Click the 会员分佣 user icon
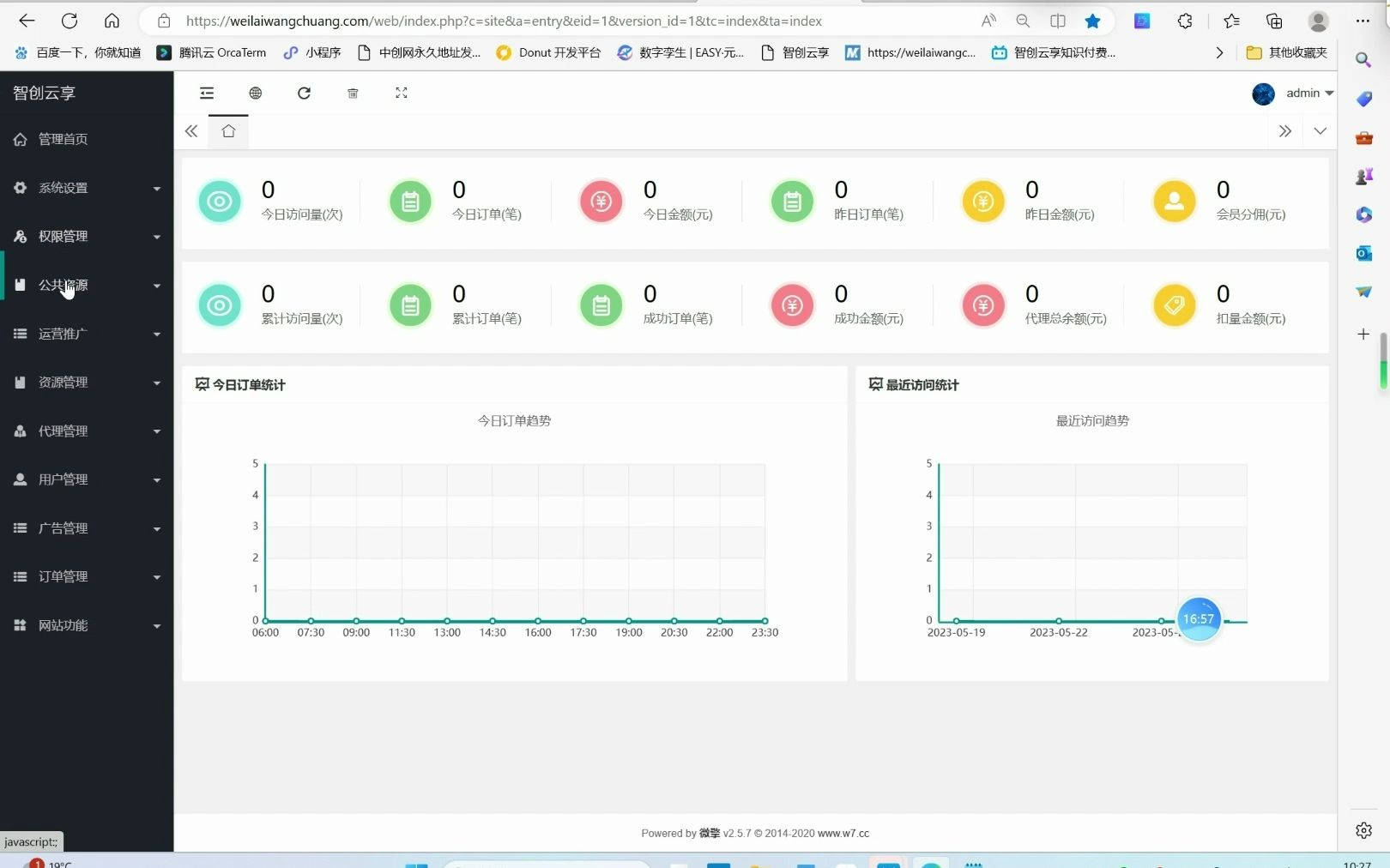1390x868 pixels. coord(1175,202)
